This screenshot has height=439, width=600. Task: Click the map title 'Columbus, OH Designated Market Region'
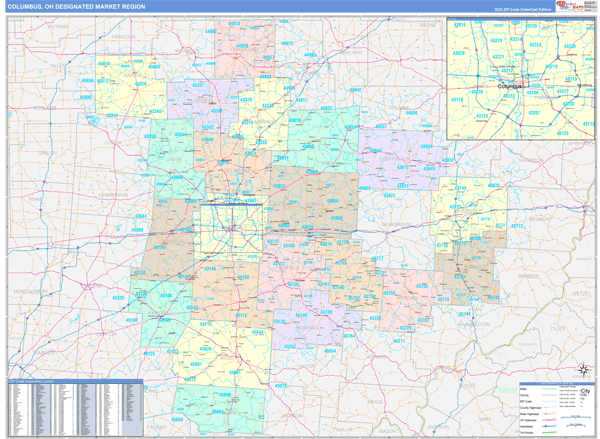76,7
